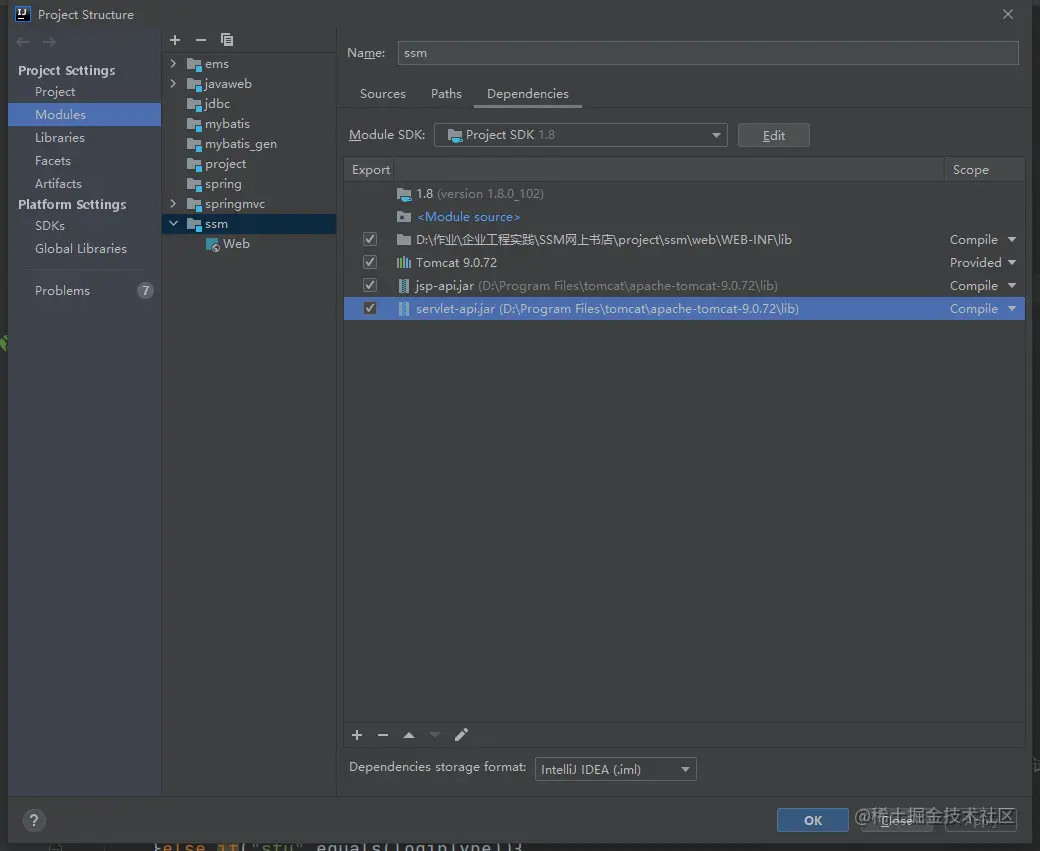The width and height of the screenshot is (1040, 851).
Task: Open Dependencies storage format dropdown
Action: pyautogui.click(x=616, y=769)
